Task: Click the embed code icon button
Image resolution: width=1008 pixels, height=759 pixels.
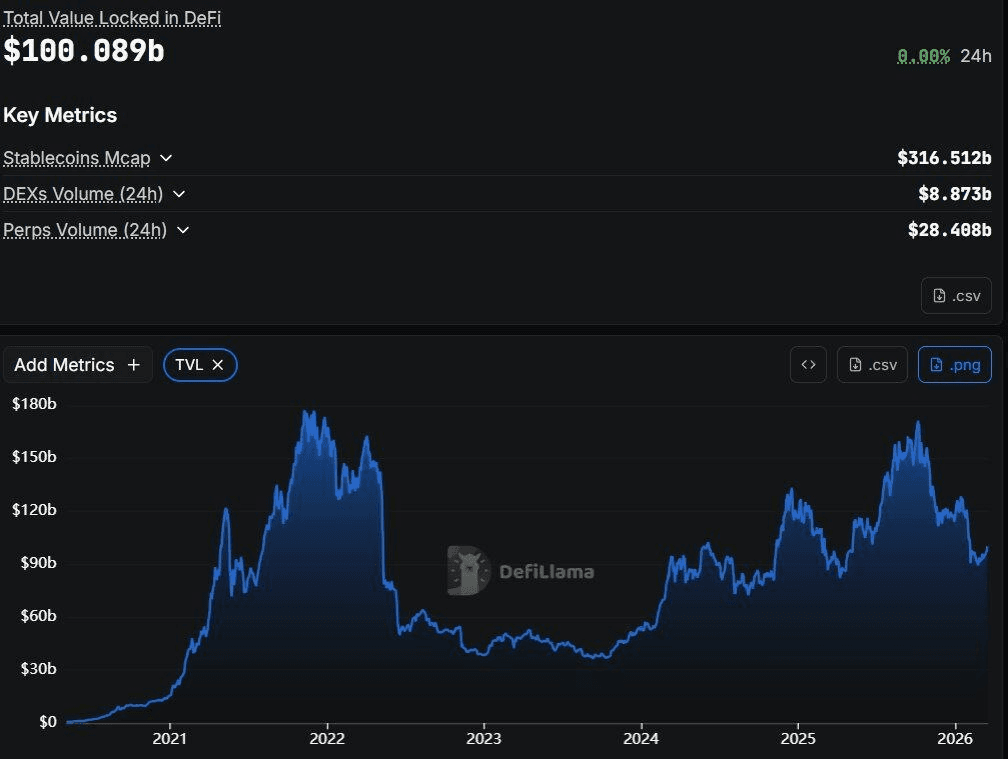Action: pyautogui.click(x=808, y=365)
